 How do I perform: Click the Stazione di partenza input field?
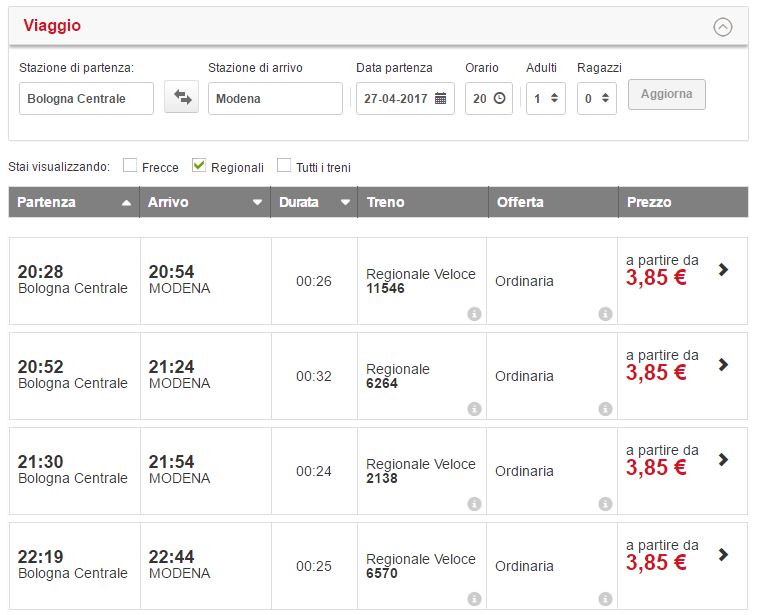(x=87, y=99)
